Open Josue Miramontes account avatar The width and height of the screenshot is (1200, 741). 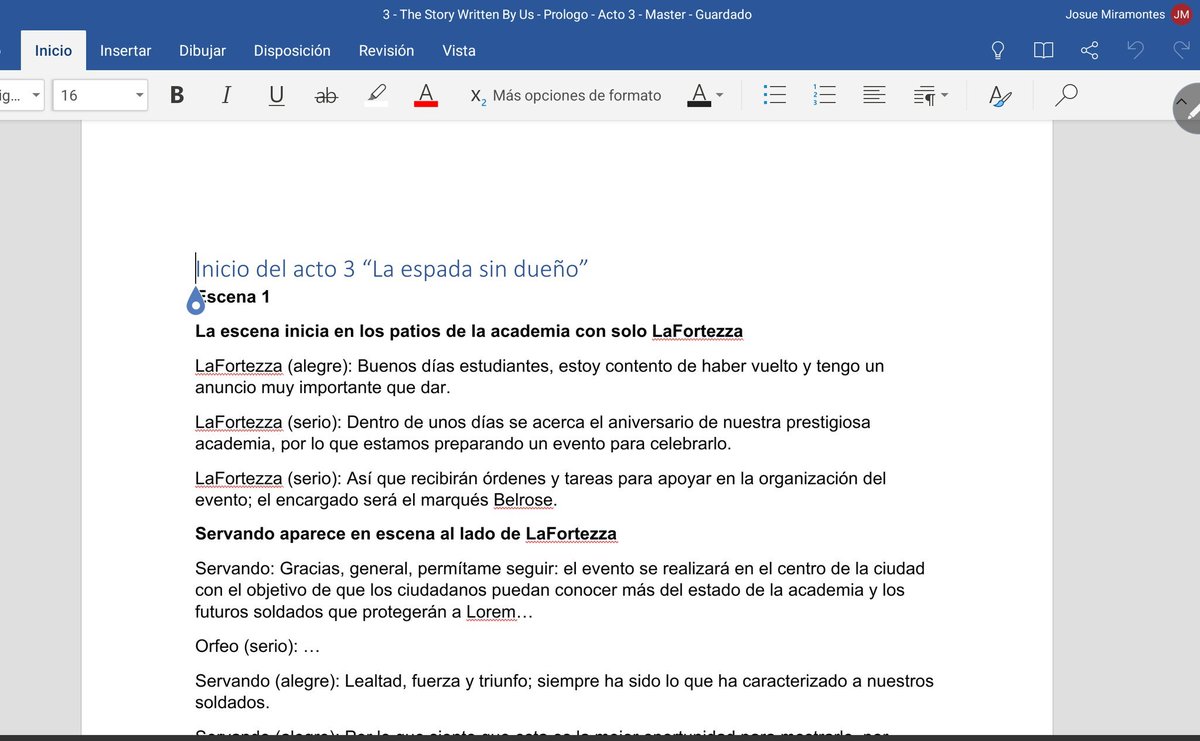point(1181,14)
